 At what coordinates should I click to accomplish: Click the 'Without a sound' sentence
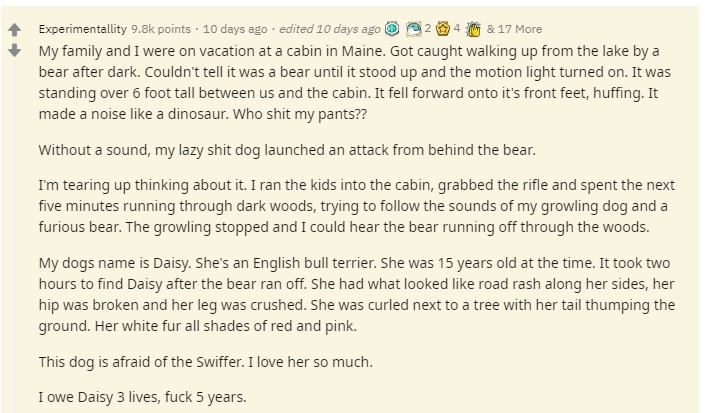tap(287, 150)
